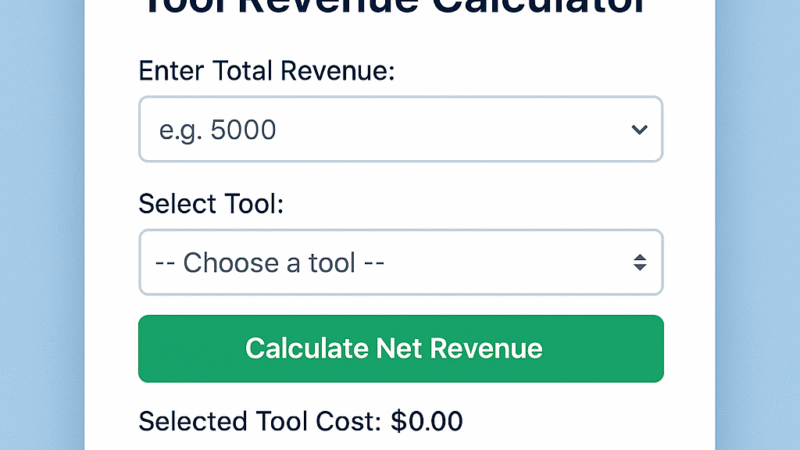Screen dimensions: 800x450
Task: Open the Choose a tool dropdown
Action: pos(400,263)
